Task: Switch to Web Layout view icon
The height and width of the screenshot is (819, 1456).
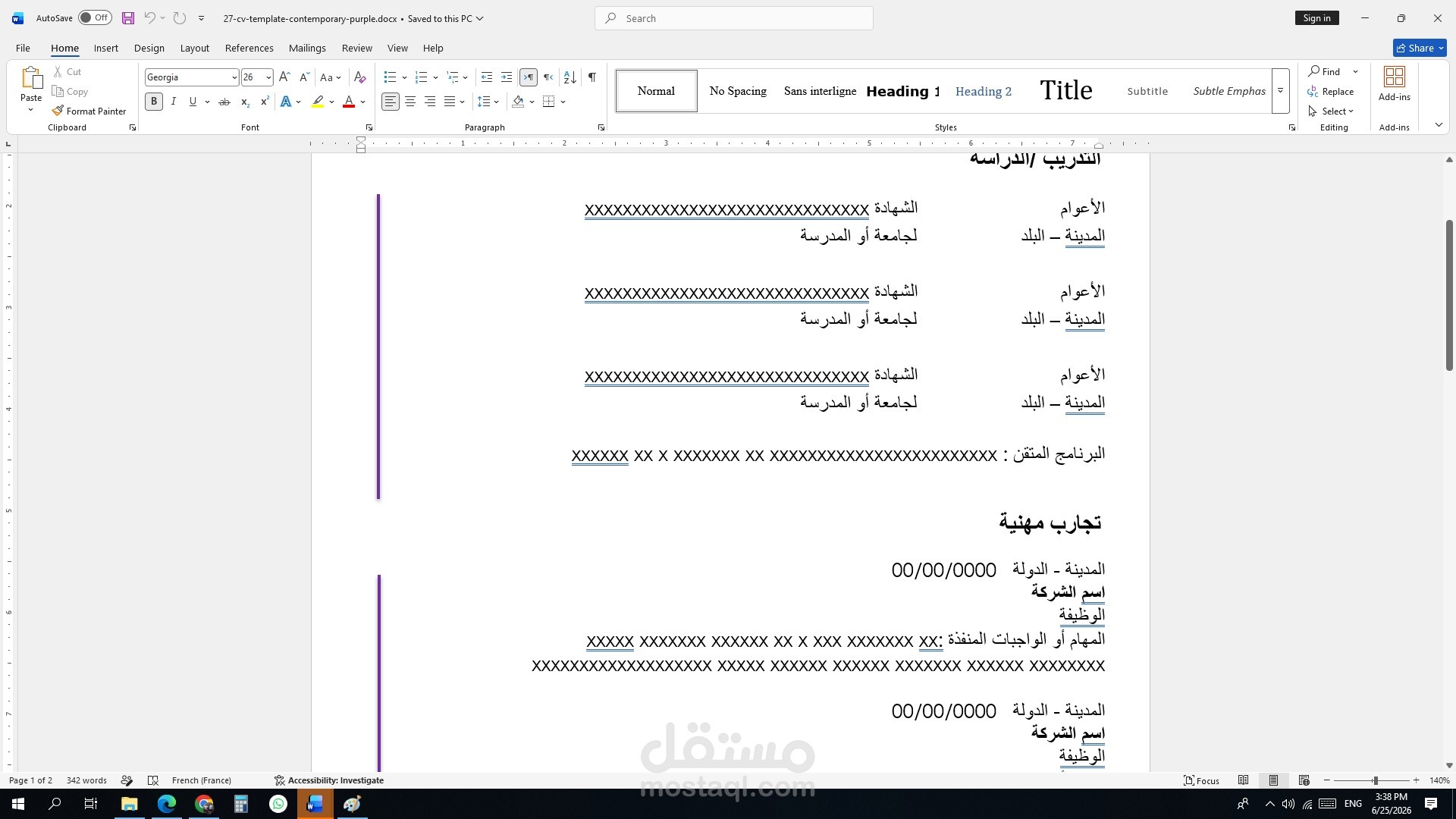Action: (x=1304, y=780)
